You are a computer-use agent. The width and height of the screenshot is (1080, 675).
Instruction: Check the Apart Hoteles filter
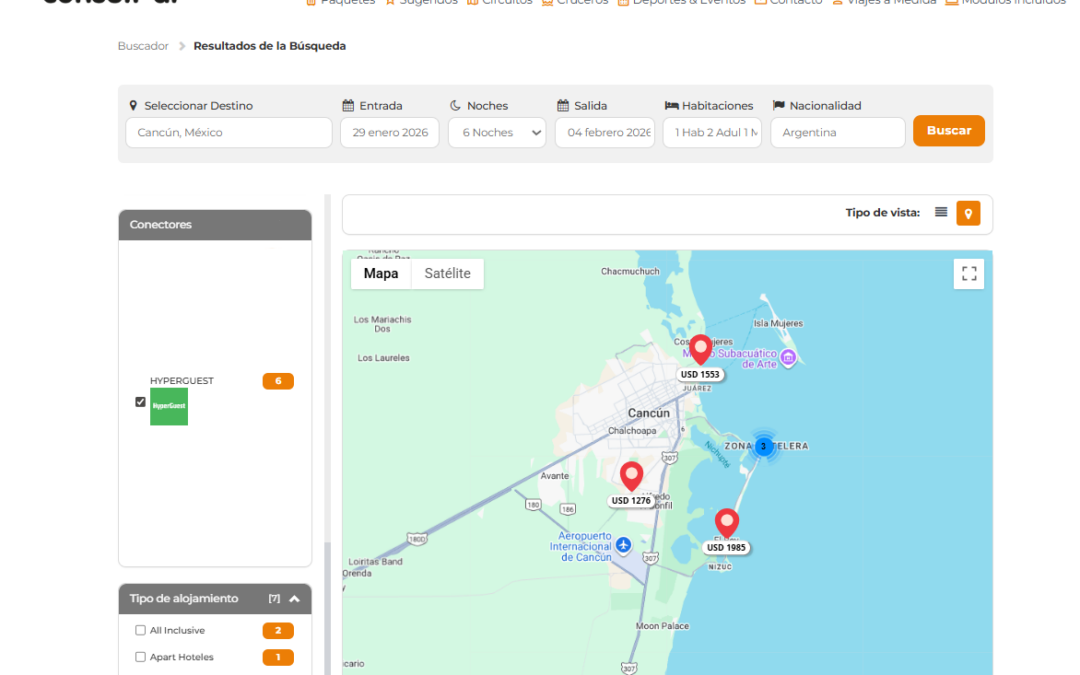(x=140, y=657)
